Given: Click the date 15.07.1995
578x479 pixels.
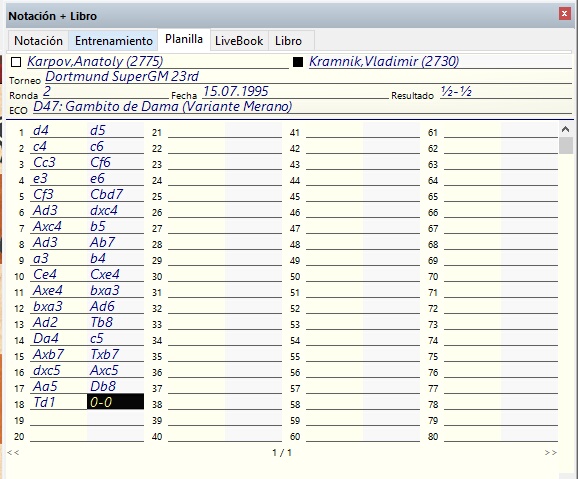Looking at the screenshot, I should 236,91.
